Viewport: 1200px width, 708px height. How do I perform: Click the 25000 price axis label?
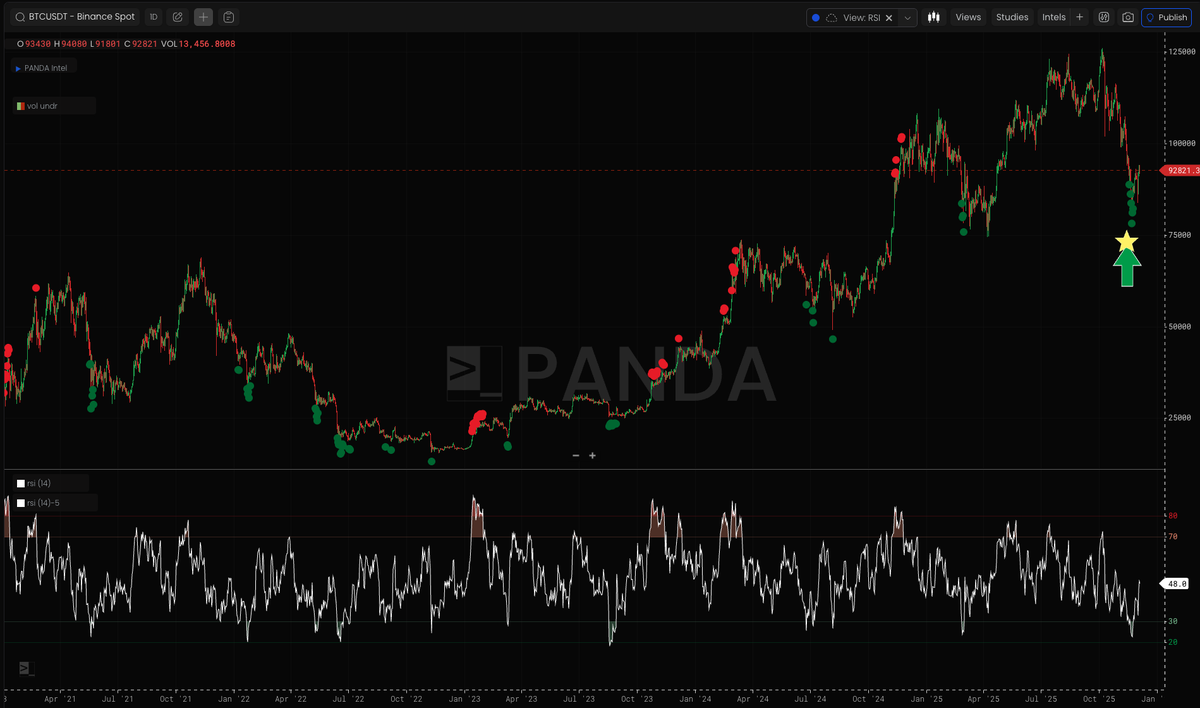[1178, 418]
